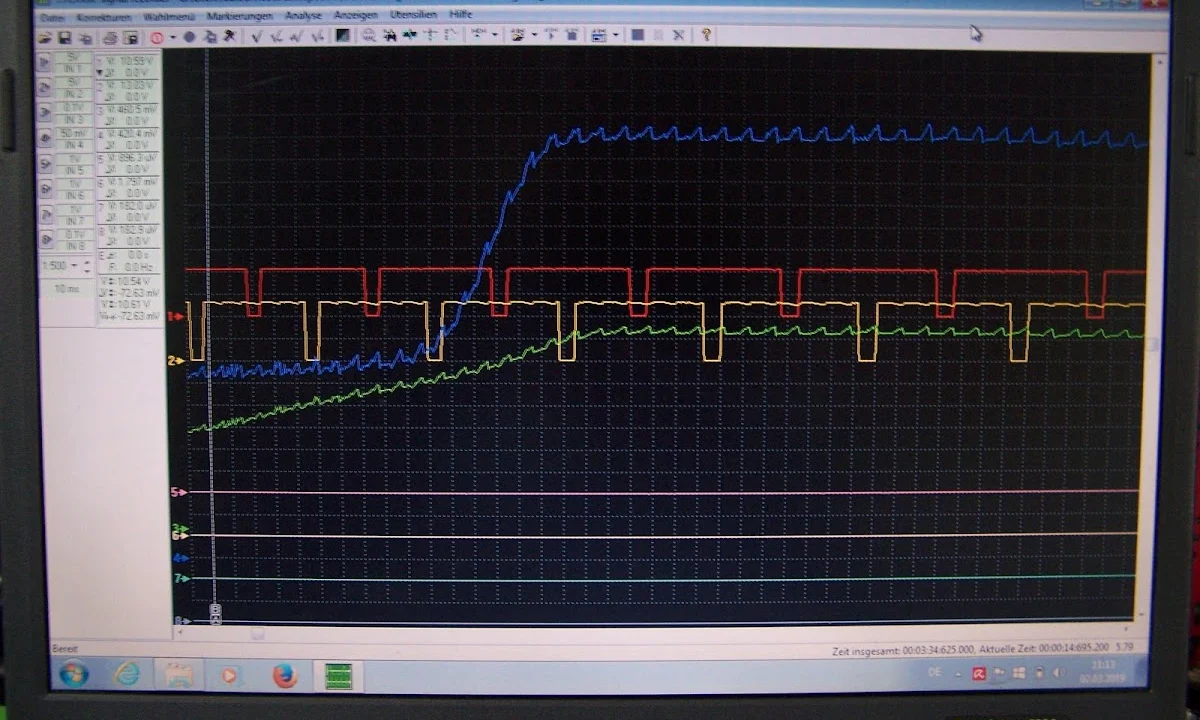Click the save diskette toolbar icon

(x=64, y=37)
